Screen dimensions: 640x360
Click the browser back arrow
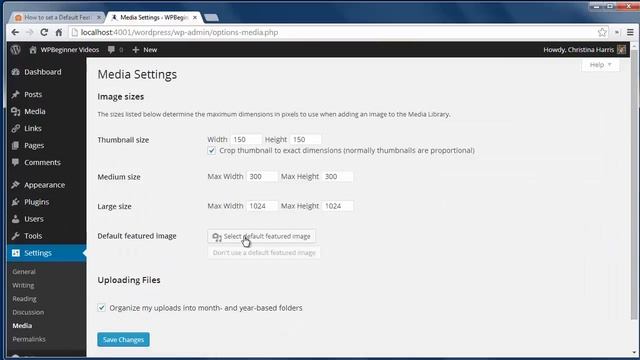pos(15,32)
